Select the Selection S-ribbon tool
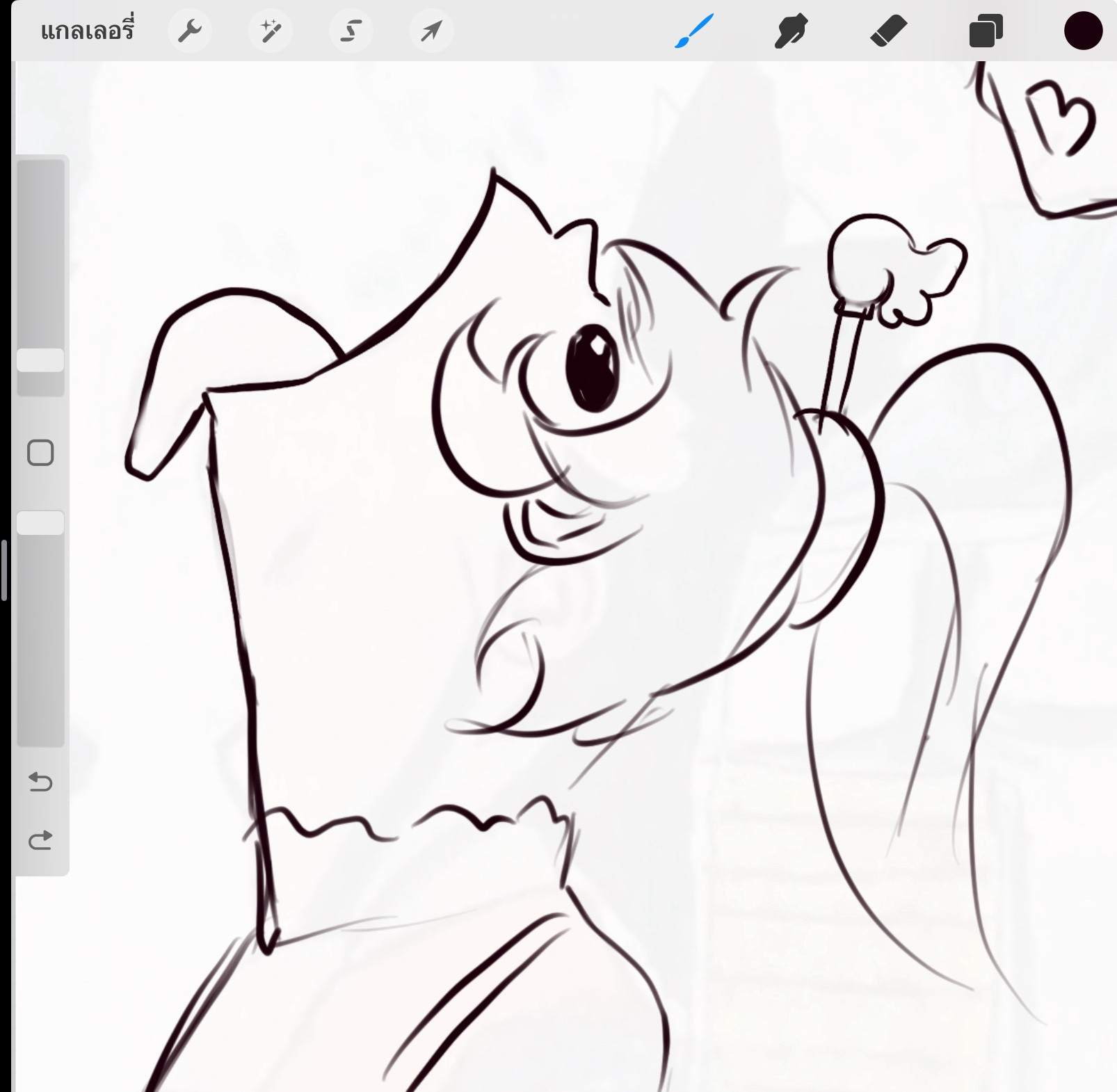Screen dimensions: 1117x1092 click(351, 31)
